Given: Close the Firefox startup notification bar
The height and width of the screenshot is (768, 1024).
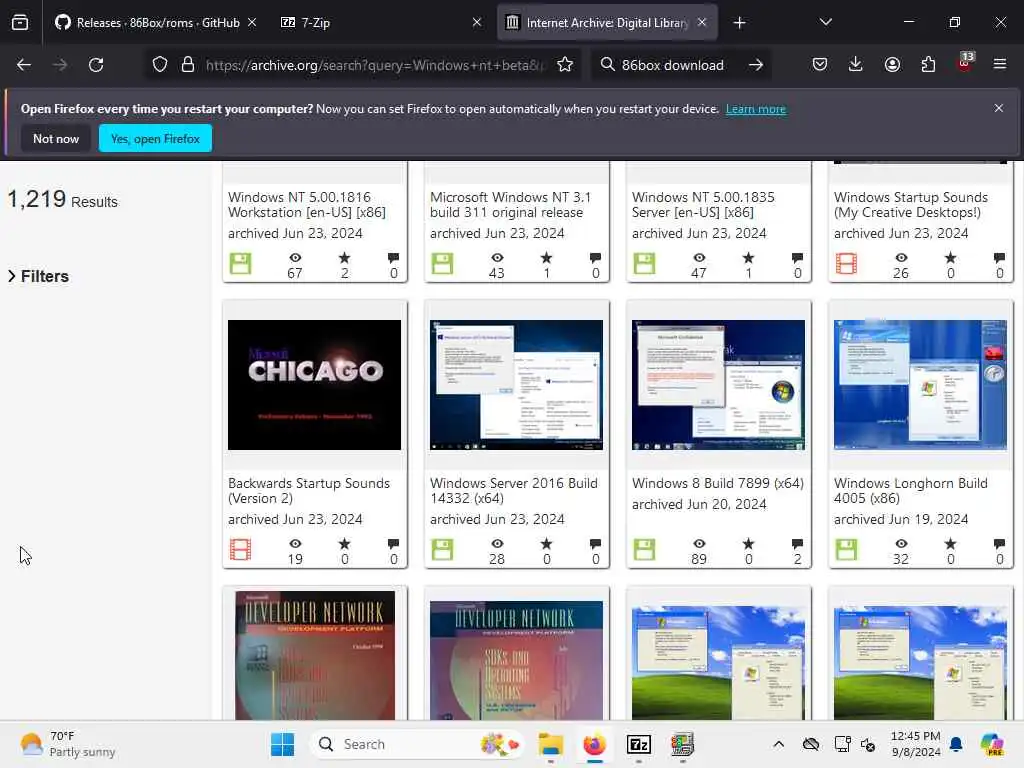Looking at the screenshot, I should pyautogui.click(x=999, y=108).
